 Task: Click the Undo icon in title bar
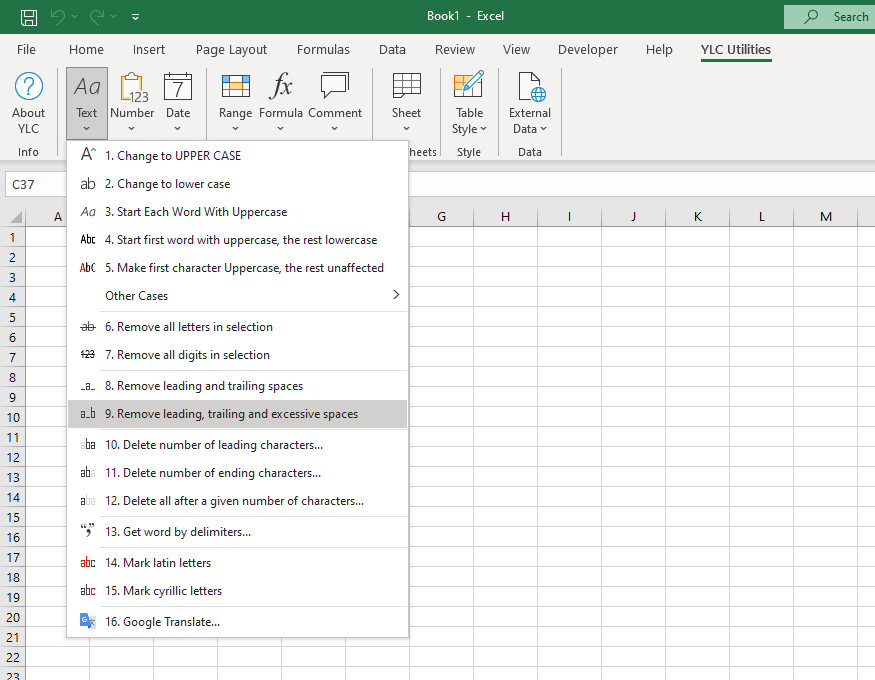(58, 16)
